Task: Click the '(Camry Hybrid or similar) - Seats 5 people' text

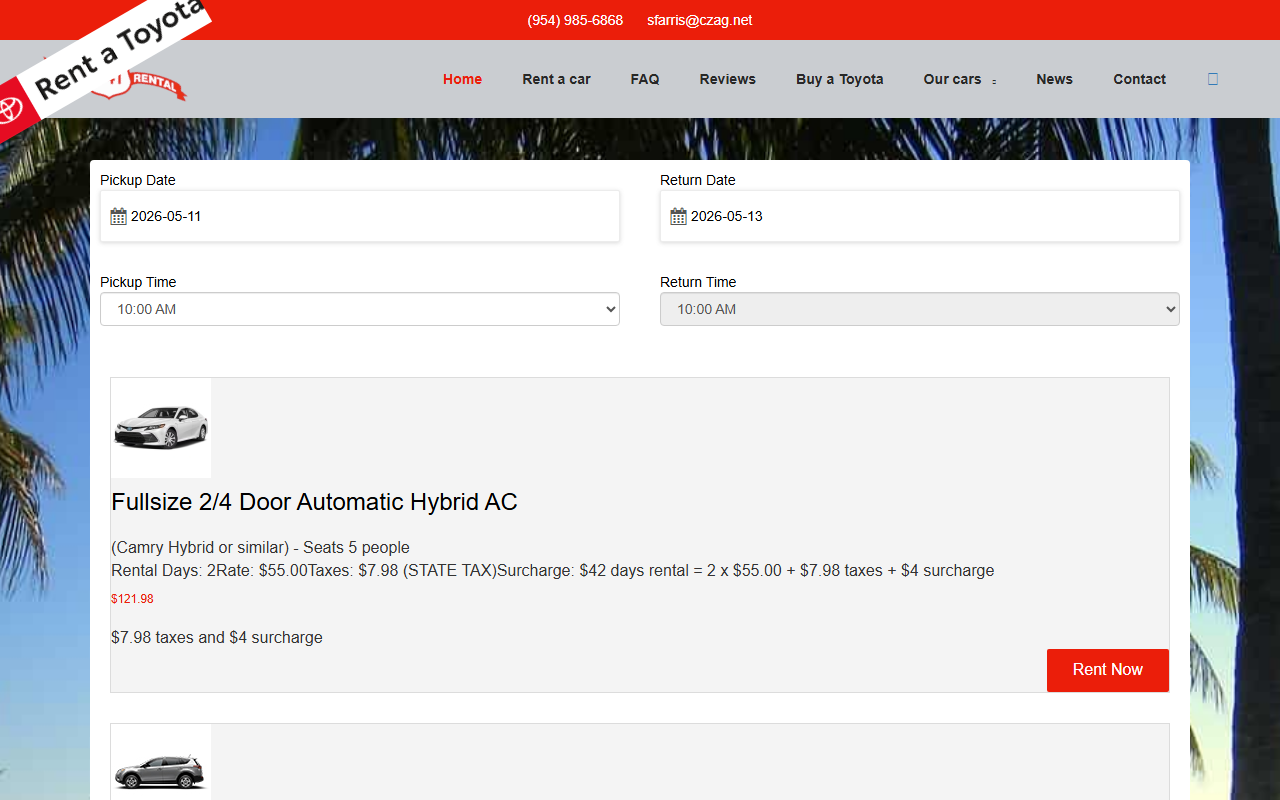Action: coord(260,547)
